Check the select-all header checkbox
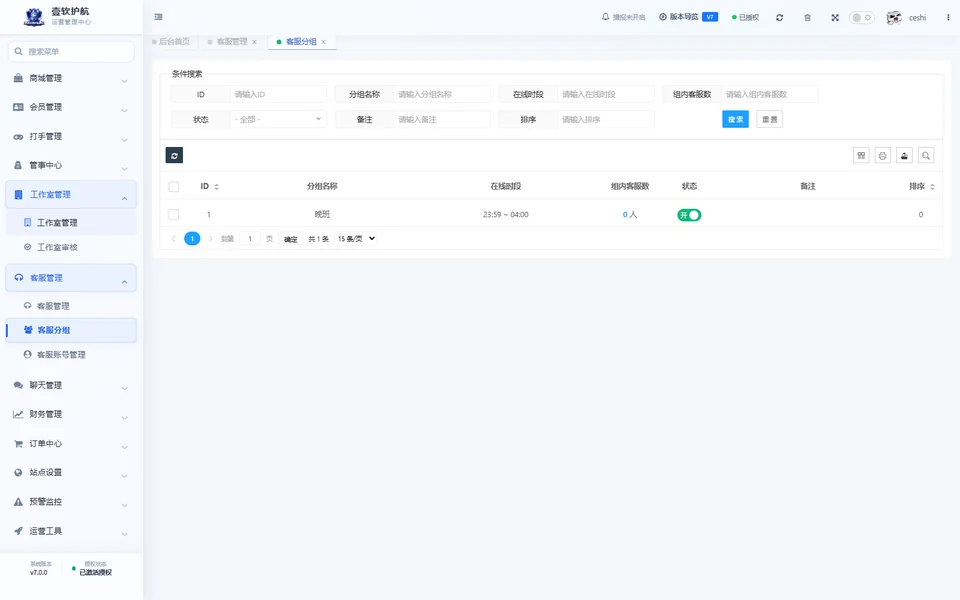The image size is (960, 600). [174, 187]
